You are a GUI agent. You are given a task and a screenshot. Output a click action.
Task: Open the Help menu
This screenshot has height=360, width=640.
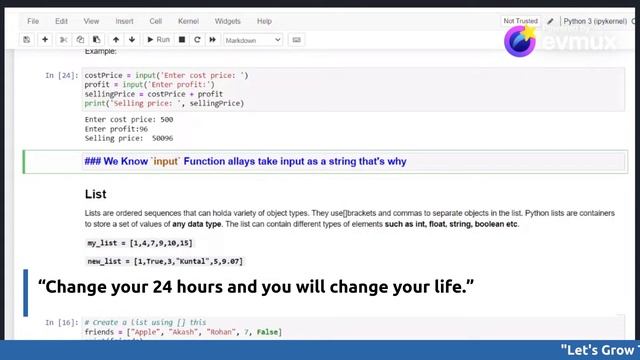[x=264, y=21]
